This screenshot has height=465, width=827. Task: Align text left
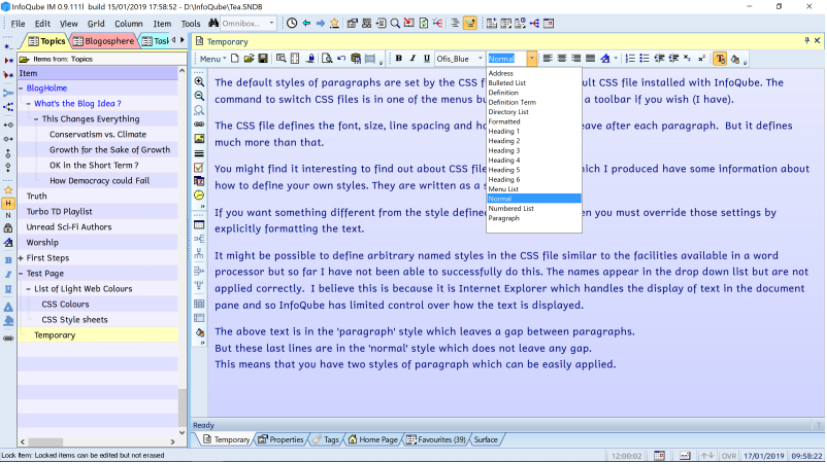click(x=547, y=59)
